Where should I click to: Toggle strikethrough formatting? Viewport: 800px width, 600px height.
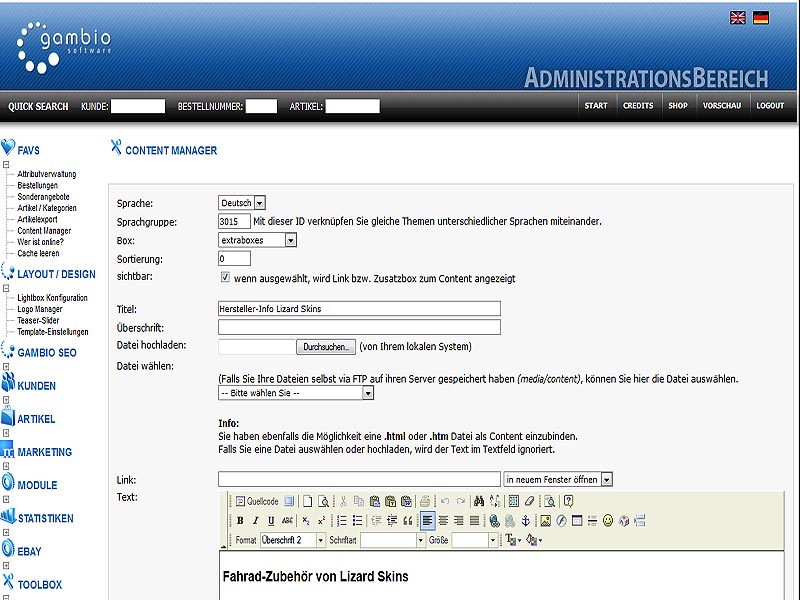(287, 520)
